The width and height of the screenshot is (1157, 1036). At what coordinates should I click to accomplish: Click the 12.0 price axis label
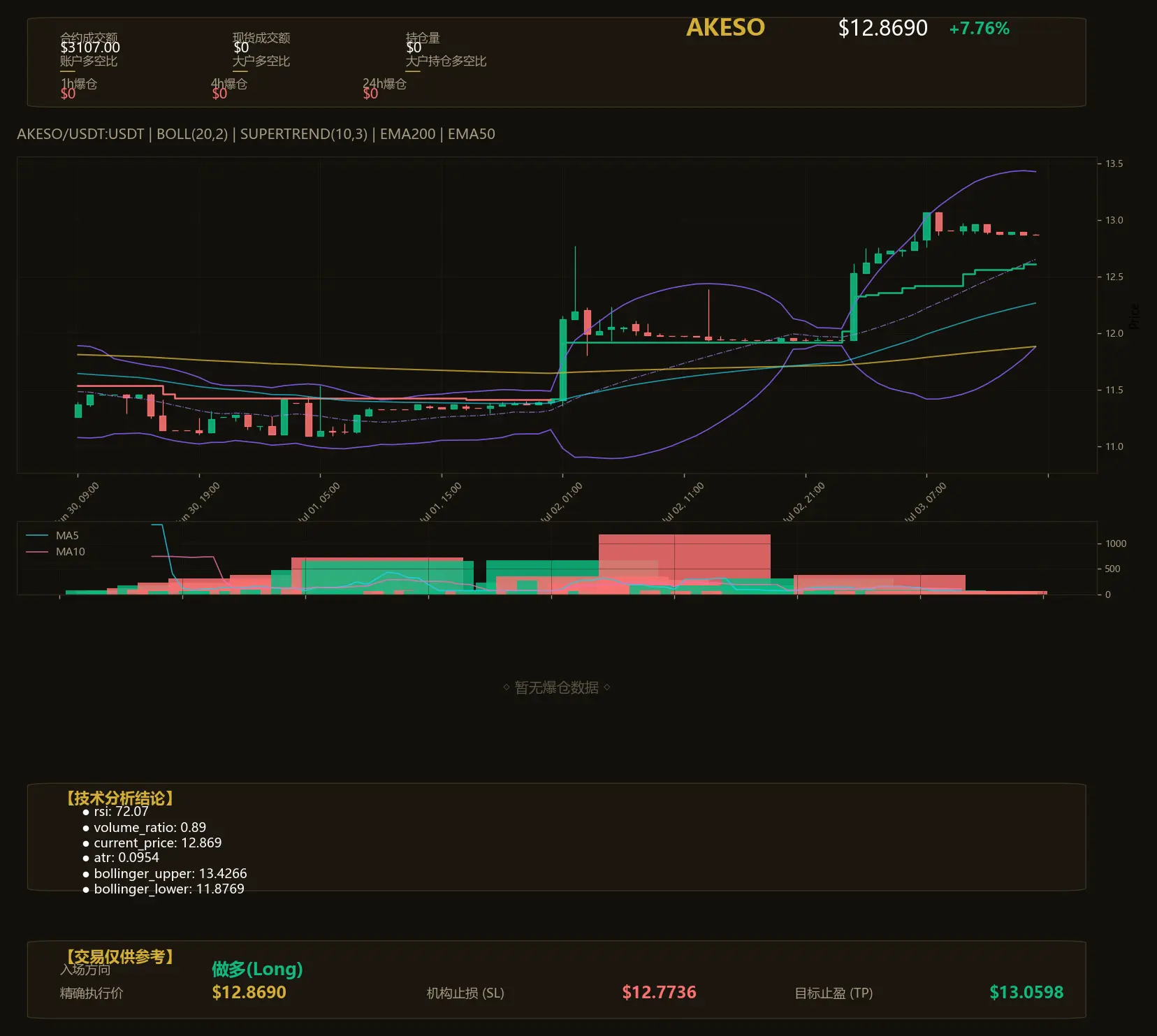[1114, 333]
